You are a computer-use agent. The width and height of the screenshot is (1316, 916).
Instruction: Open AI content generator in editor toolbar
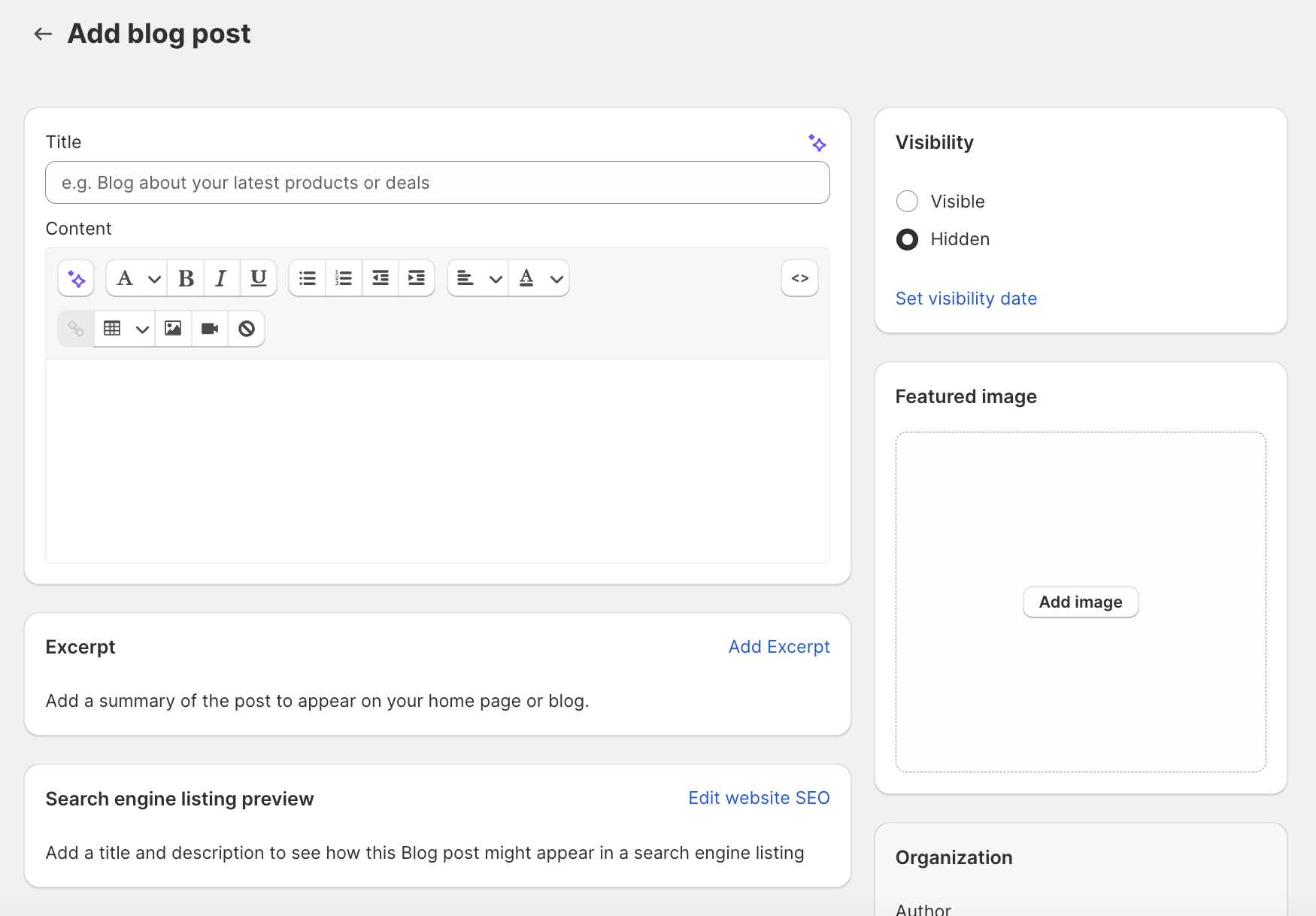76,278
